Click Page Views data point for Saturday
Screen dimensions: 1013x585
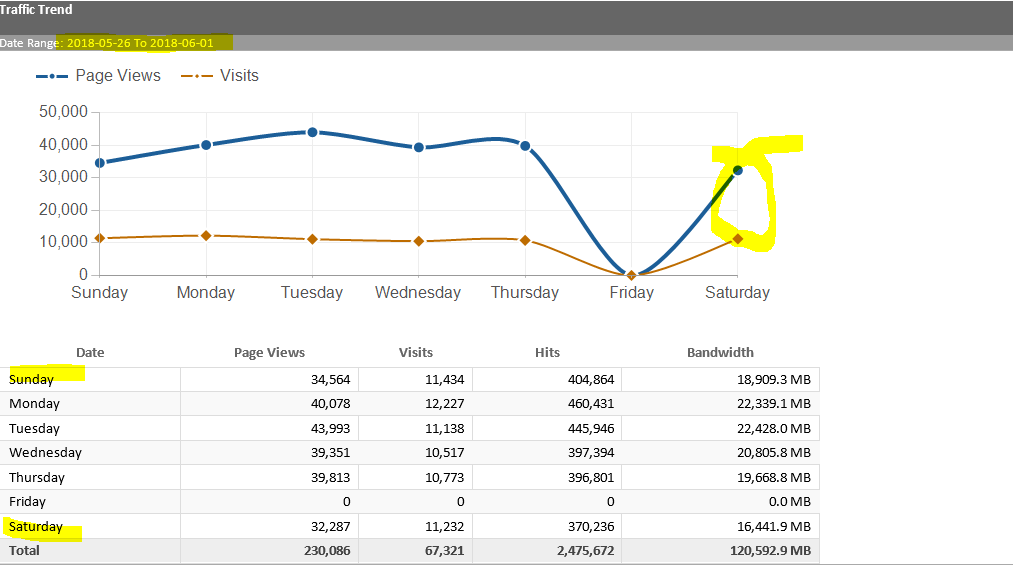coord(737,170)
